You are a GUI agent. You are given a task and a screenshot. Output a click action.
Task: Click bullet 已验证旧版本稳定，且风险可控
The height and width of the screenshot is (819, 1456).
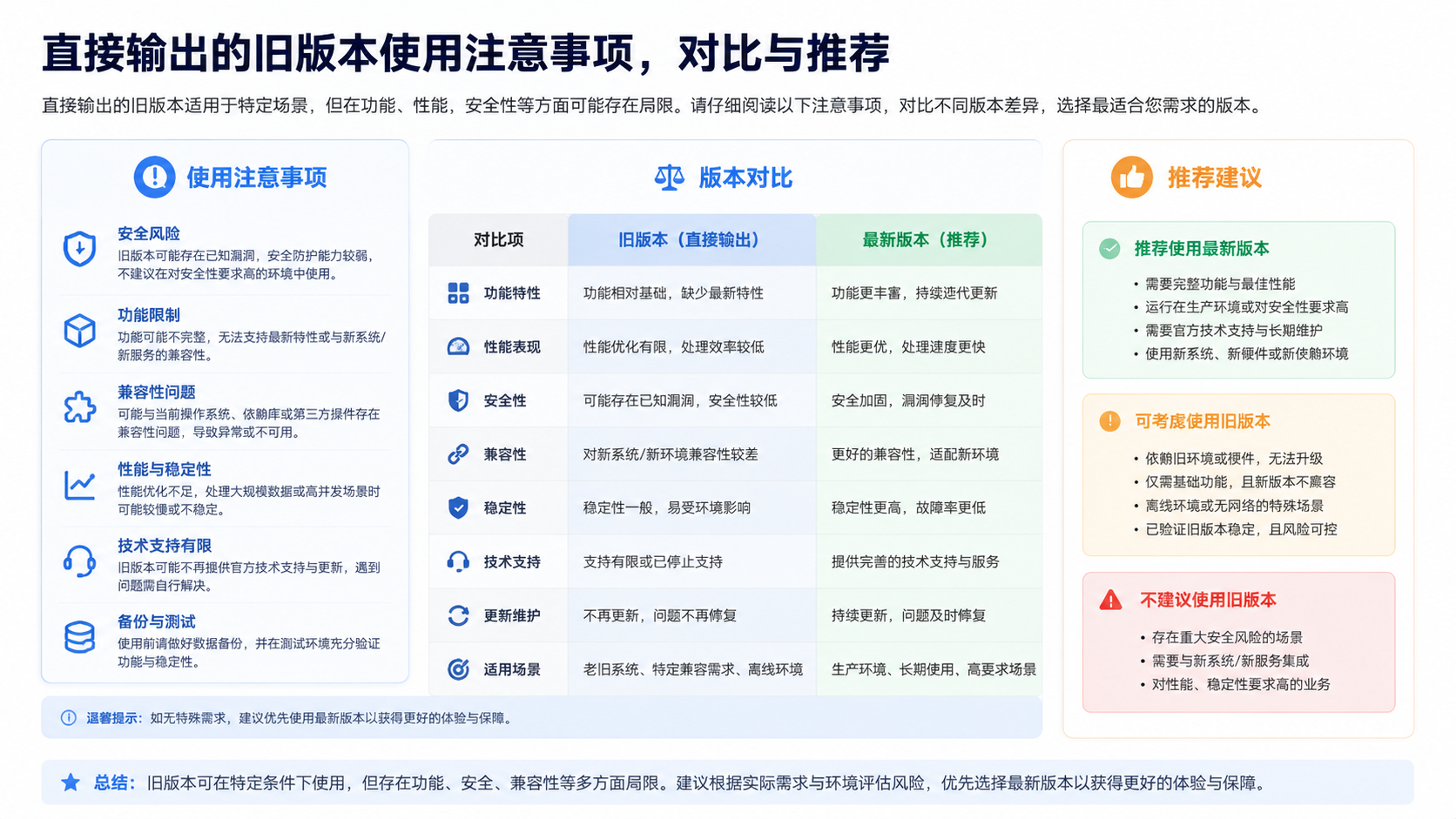[x=1241, y=529]
